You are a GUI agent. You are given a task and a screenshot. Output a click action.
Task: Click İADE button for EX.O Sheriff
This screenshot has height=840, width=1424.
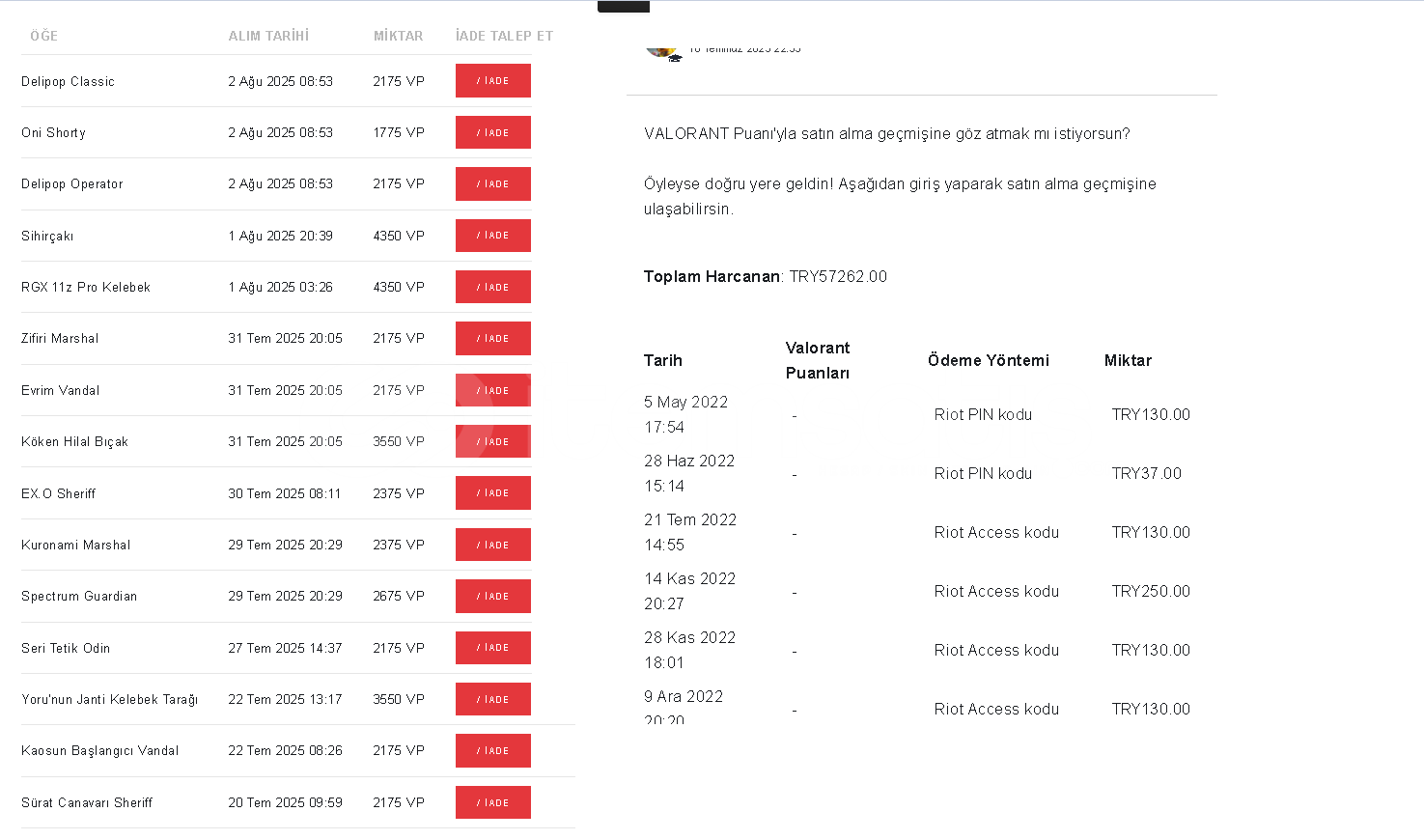(493, 492)
